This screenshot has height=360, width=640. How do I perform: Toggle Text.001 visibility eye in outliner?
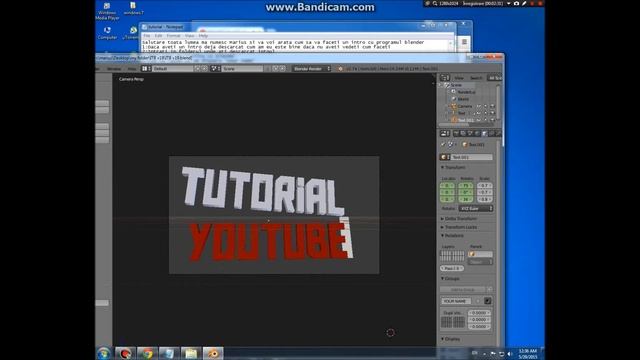coord(479,120)
